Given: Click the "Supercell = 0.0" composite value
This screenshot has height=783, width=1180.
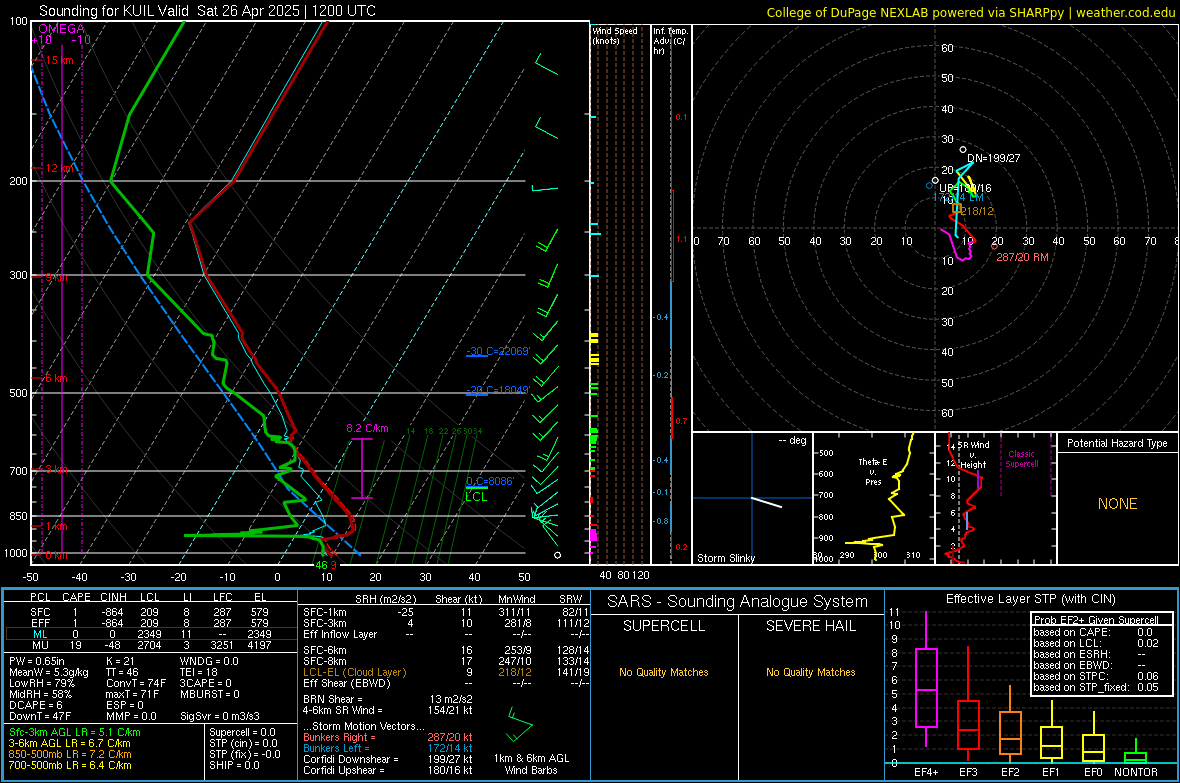Looking at the screenshot, I should 242,732.
